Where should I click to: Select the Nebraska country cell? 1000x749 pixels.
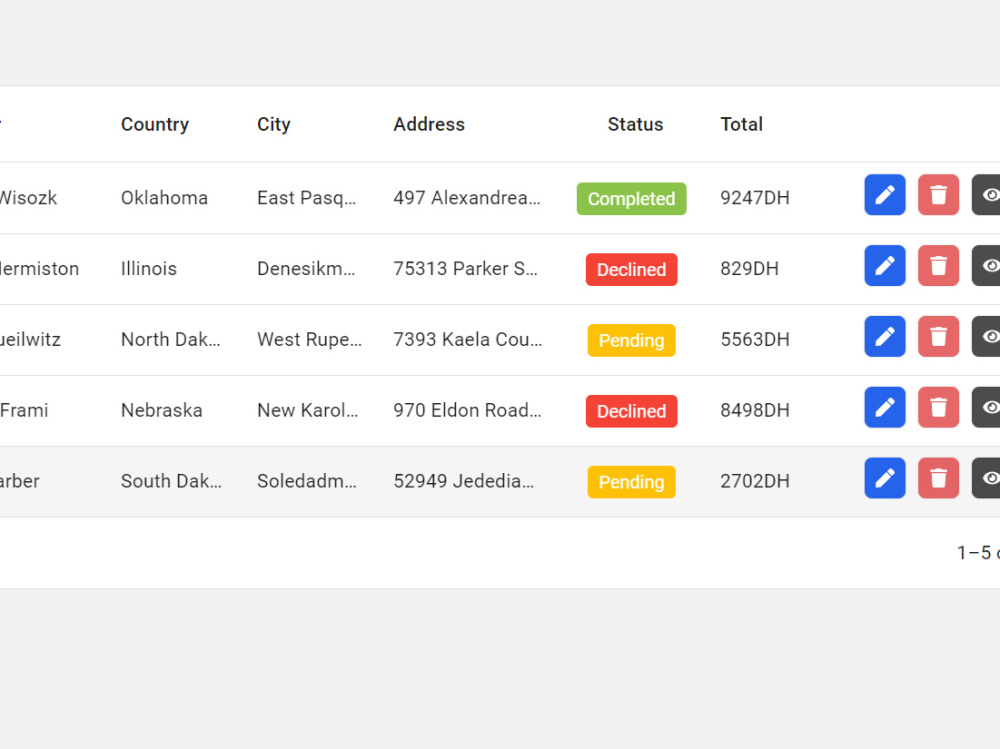(x=161, y=410)
